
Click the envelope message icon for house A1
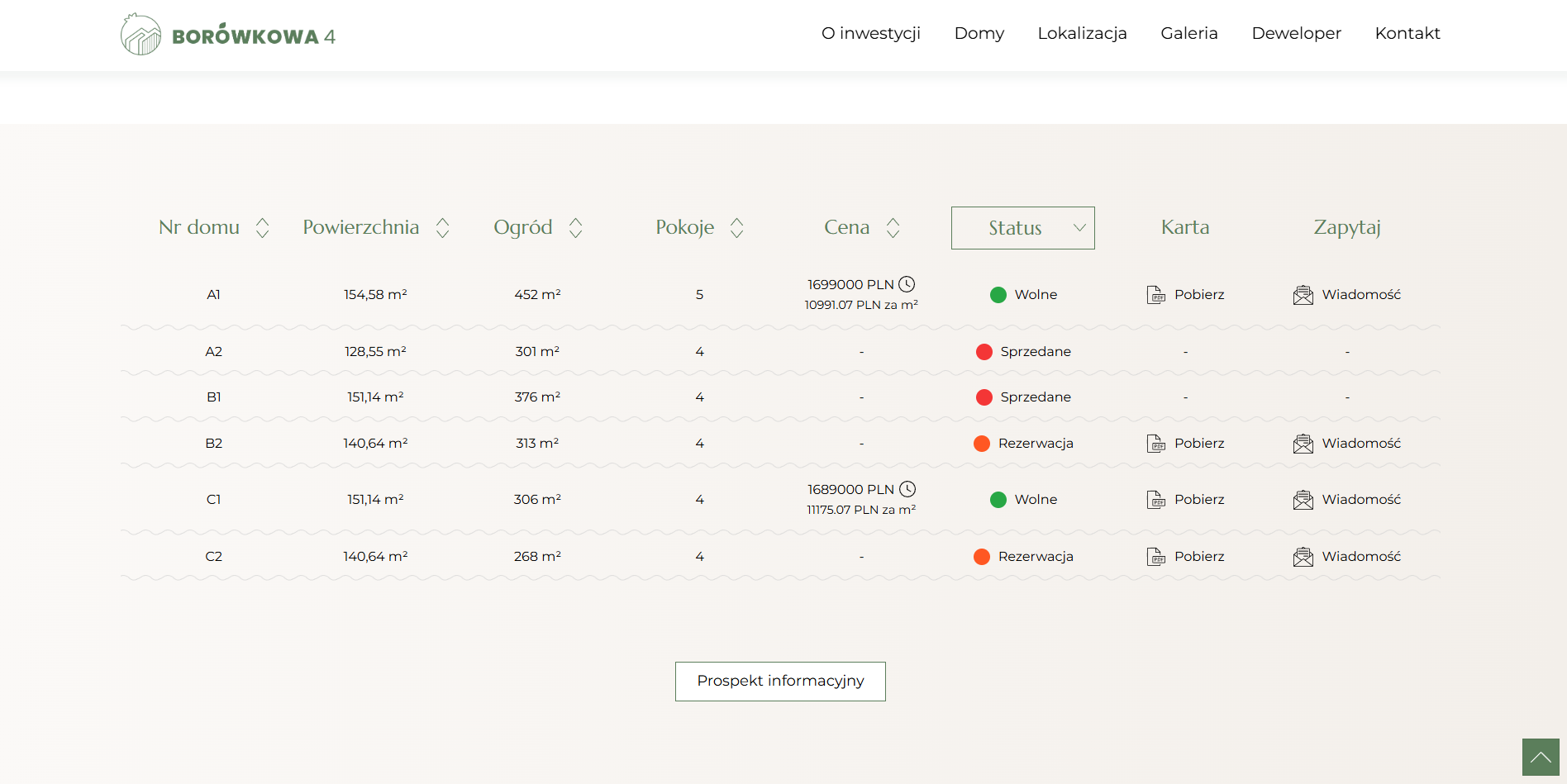point(1303,295)
